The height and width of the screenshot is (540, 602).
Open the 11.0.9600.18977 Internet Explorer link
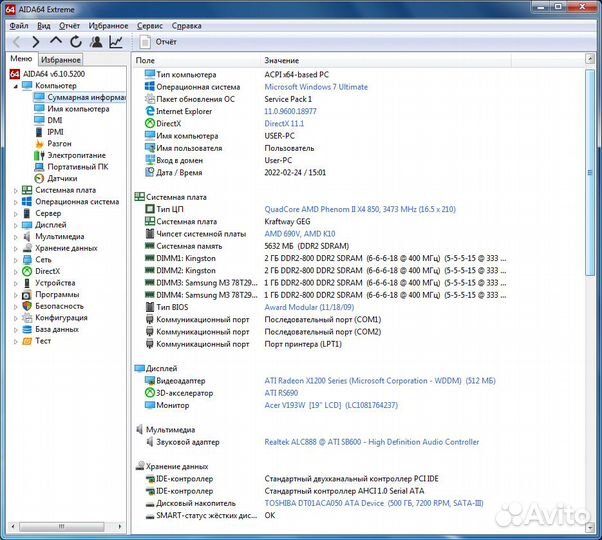click(290, 111)
